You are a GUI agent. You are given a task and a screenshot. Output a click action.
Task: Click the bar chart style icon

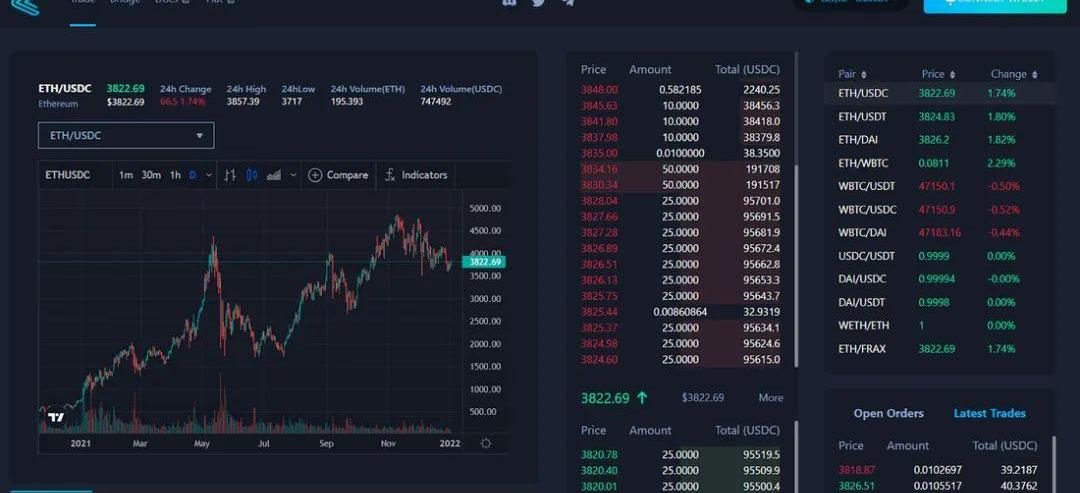[x=230, y=175]
